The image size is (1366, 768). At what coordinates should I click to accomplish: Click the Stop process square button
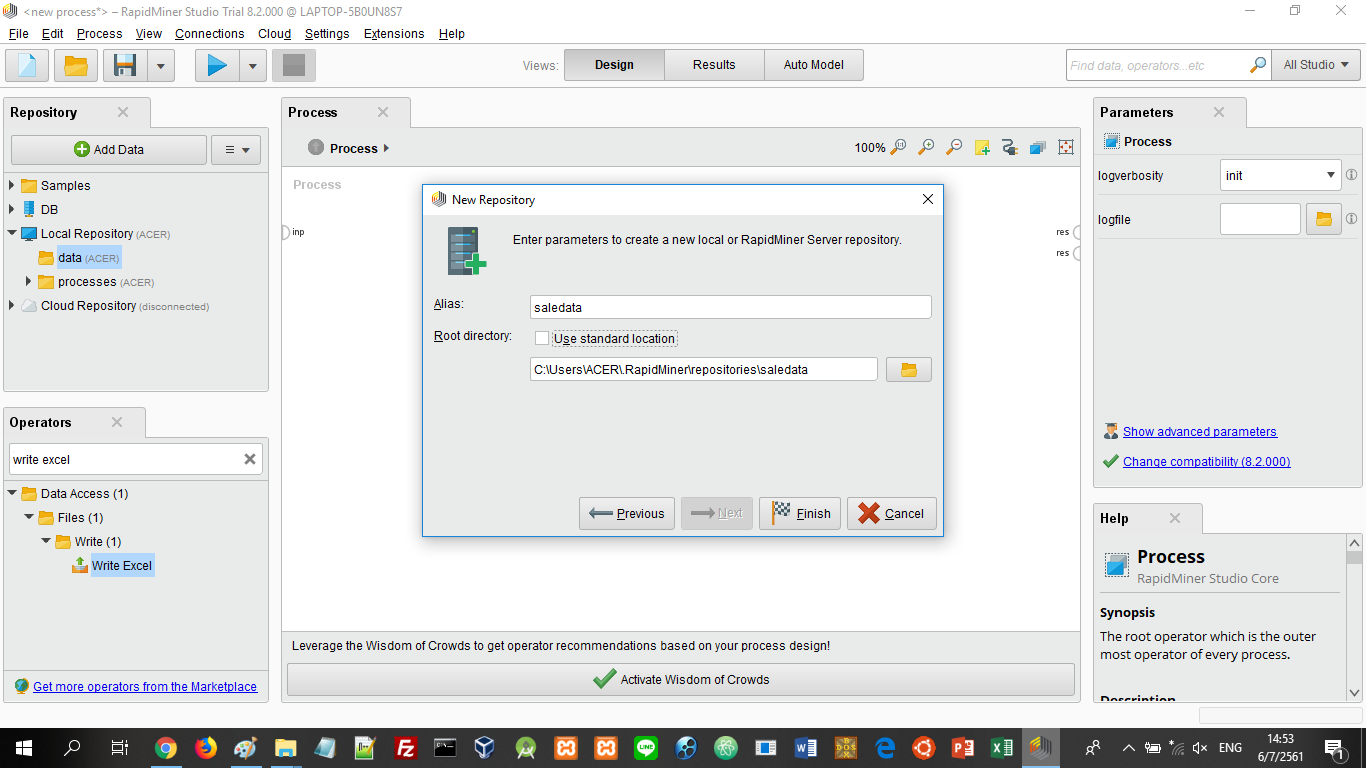pyautogui.click(x=294, y=66)
